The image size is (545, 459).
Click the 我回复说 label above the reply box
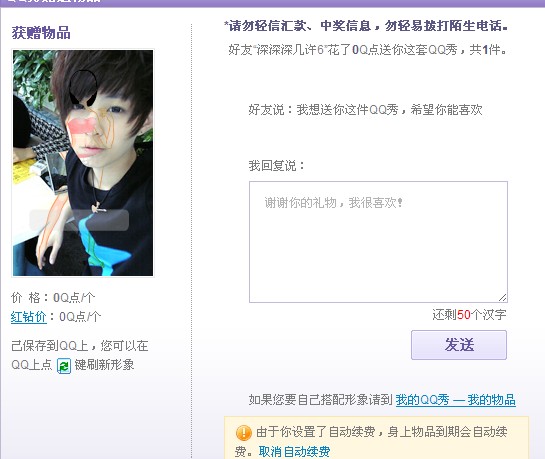pos(277,166)
